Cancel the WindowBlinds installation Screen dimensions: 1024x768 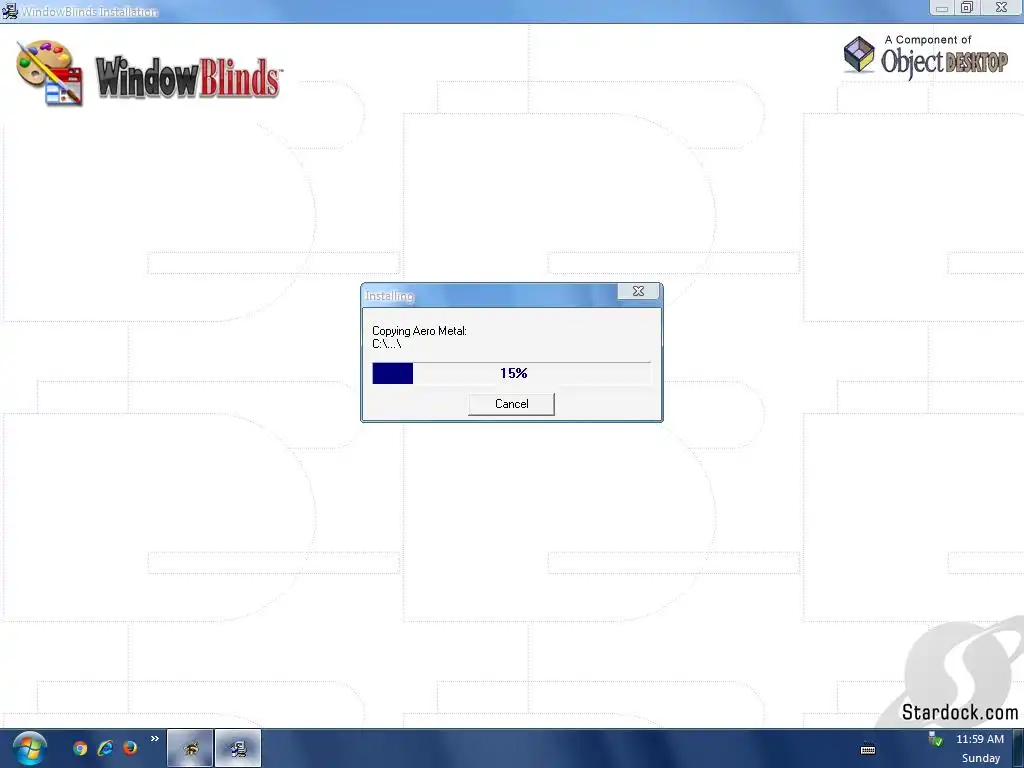click(511, 404)
